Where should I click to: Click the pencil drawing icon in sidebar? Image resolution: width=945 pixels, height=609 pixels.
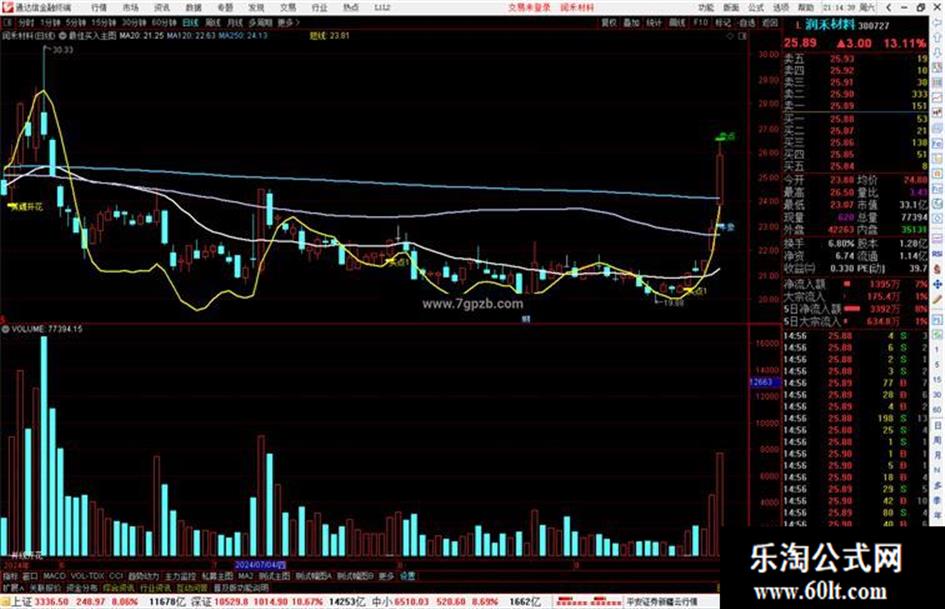tap(937, 300)
